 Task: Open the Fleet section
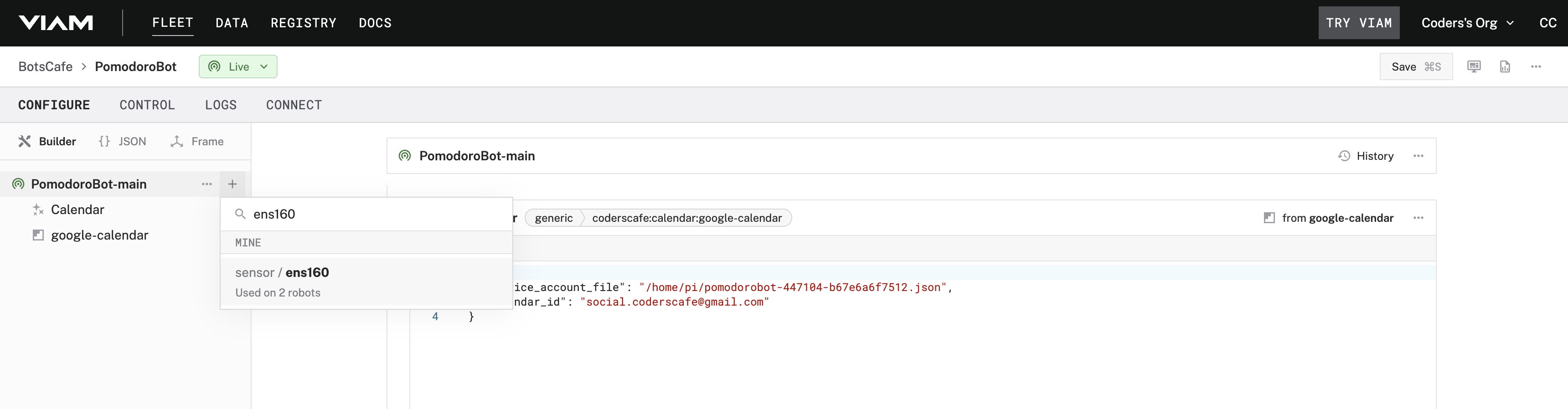[x=173, y=23]
